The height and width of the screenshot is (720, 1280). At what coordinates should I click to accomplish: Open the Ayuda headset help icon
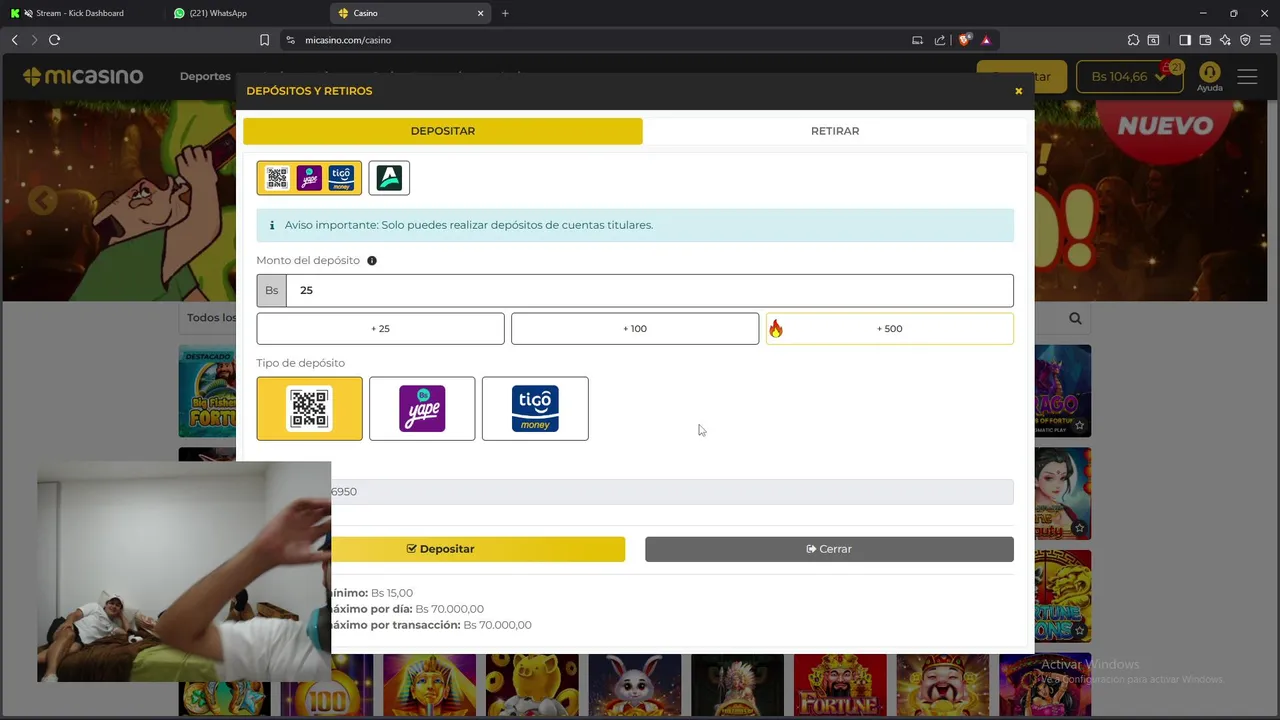(1210, 76)
